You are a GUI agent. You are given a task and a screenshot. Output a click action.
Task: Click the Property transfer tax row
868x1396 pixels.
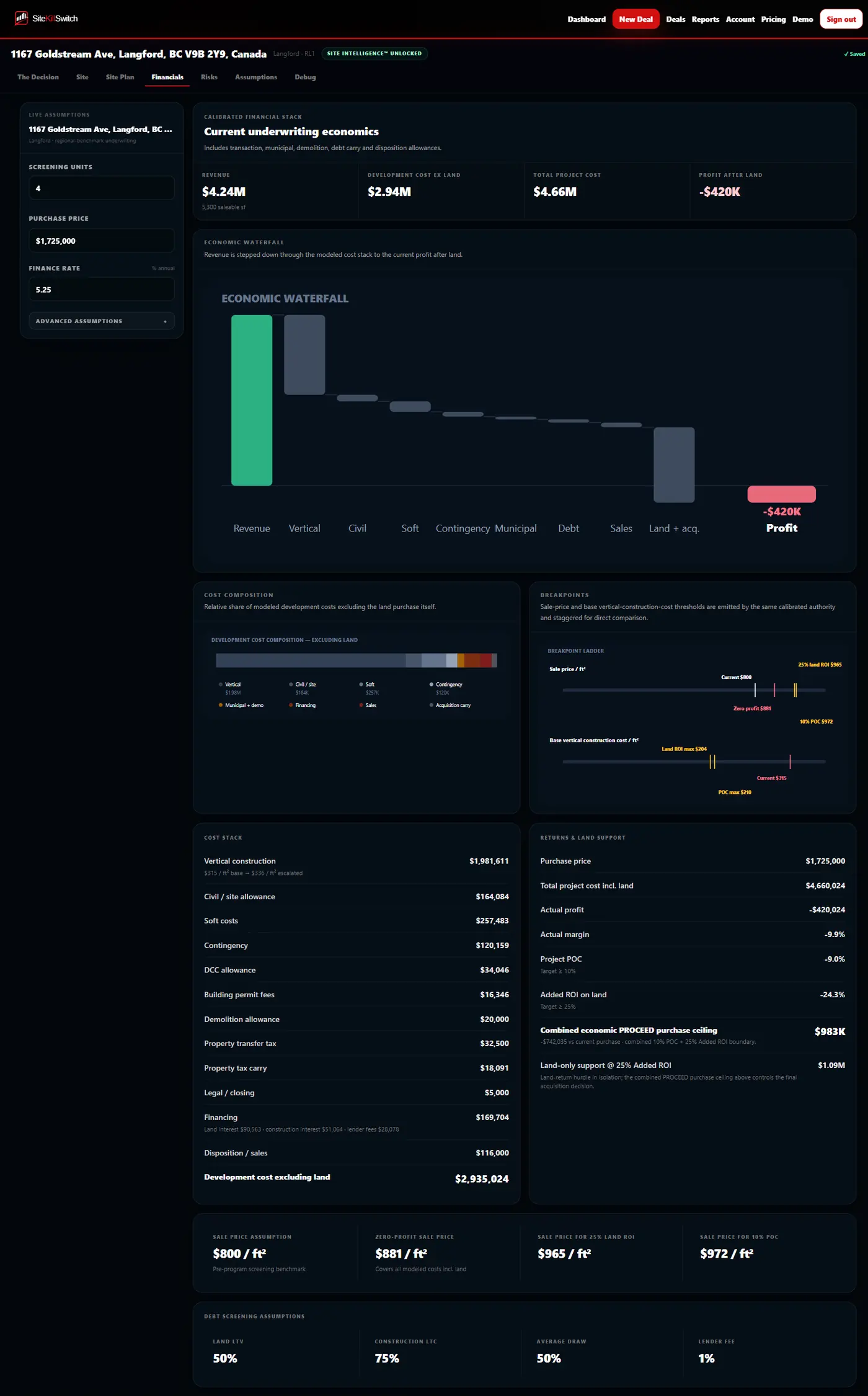click(356, 1044)
